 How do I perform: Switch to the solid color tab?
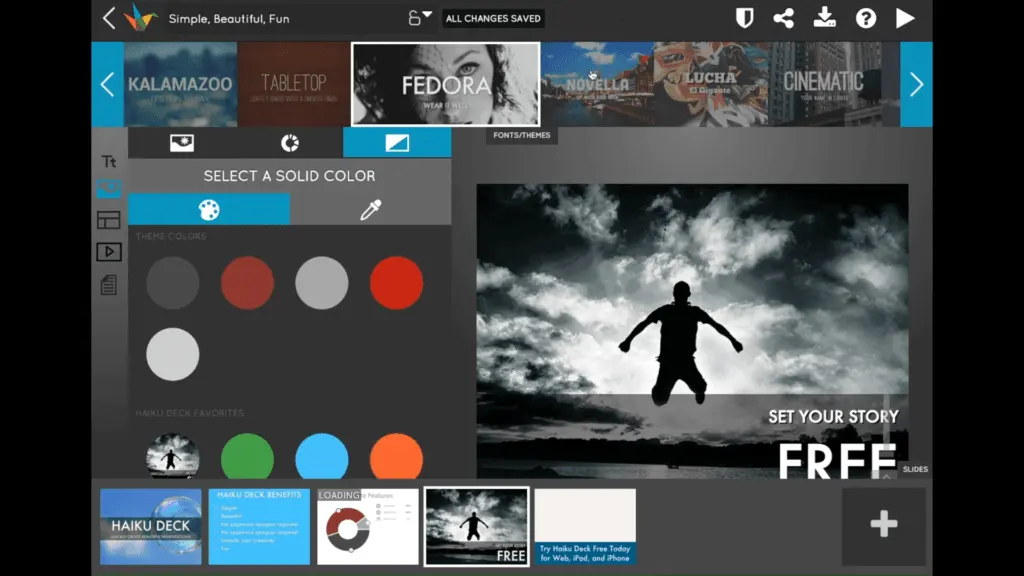click(x=397, y=142)
